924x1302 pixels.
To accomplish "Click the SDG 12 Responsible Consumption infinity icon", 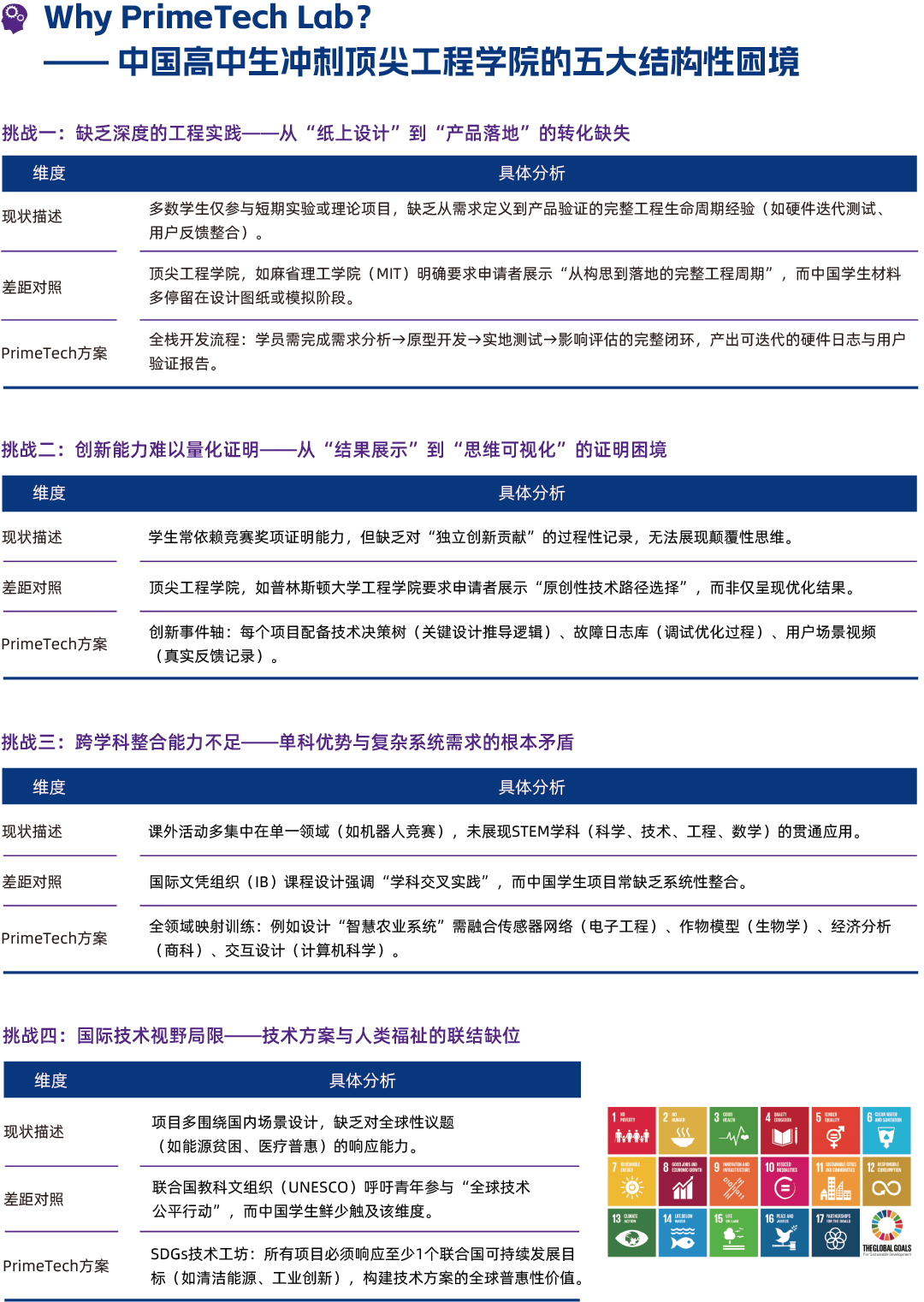I will point(886,1187).
